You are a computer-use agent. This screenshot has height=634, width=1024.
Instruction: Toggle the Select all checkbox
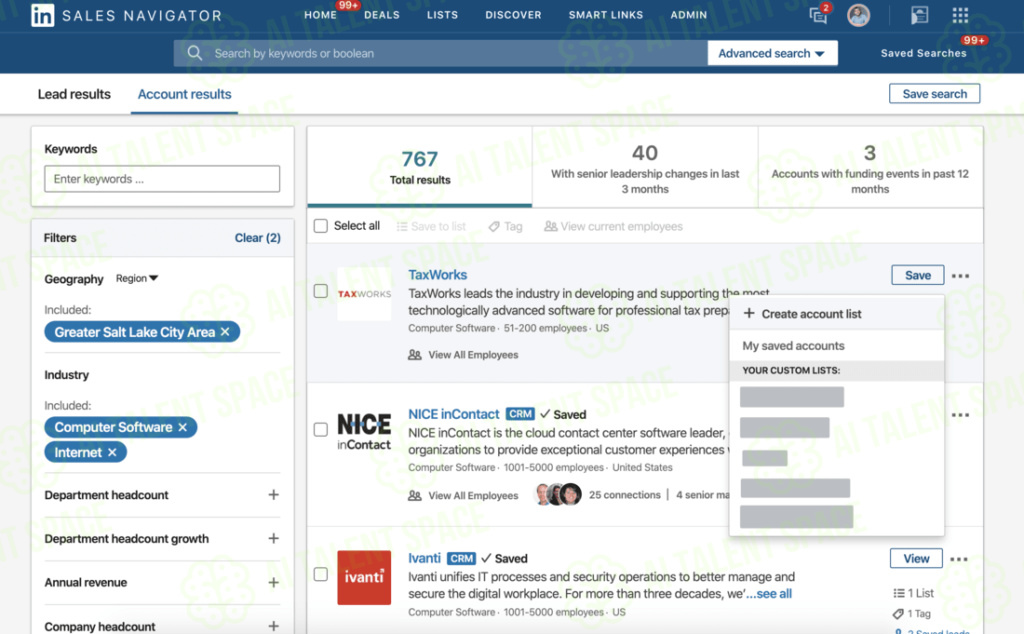pyautogui.click(x=321, y=226)
